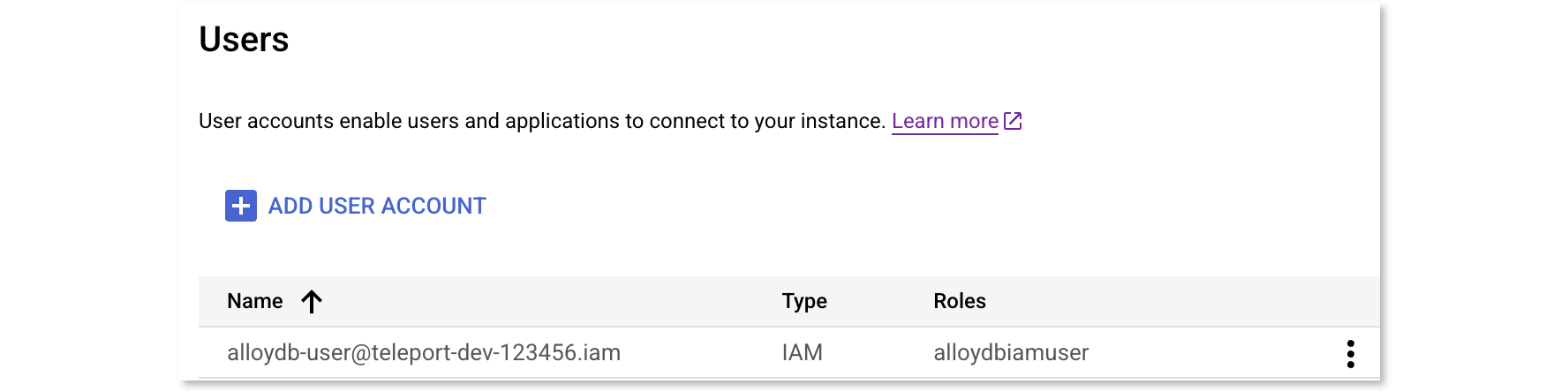Click the blue plus icon to add user
This screenshot has height=392, width=1568.
point(241,206)
